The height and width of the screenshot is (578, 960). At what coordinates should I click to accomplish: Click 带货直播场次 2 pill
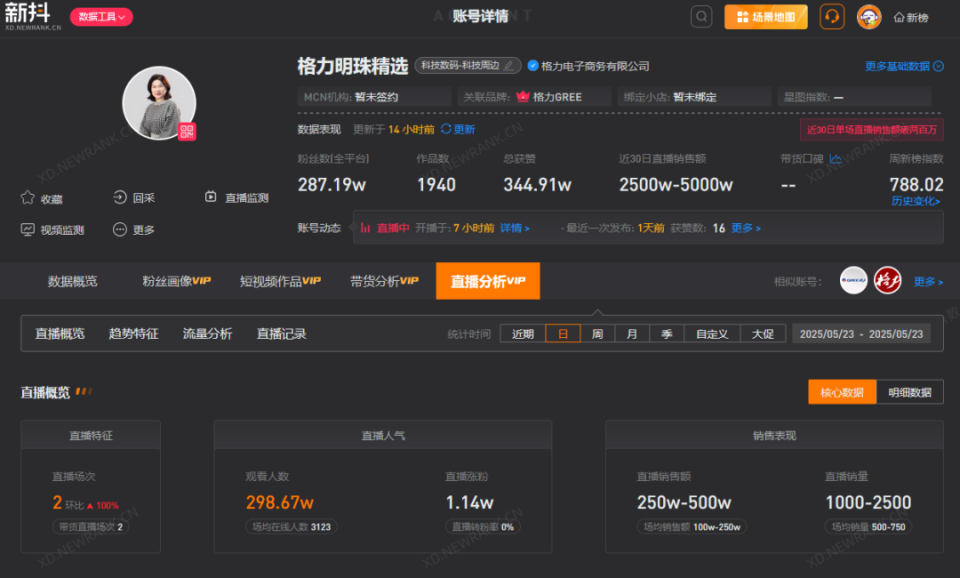pos(91,527)
